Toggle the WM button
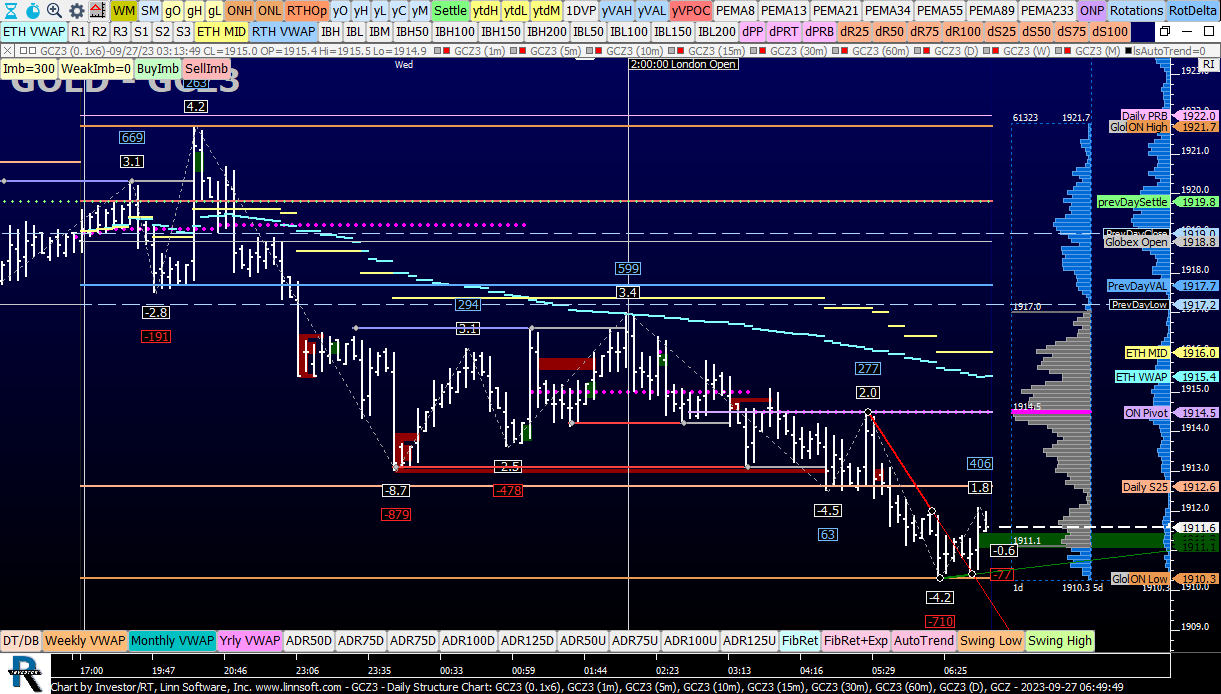The height and width of the screenshot is (694, 1221). coord(124,10)
